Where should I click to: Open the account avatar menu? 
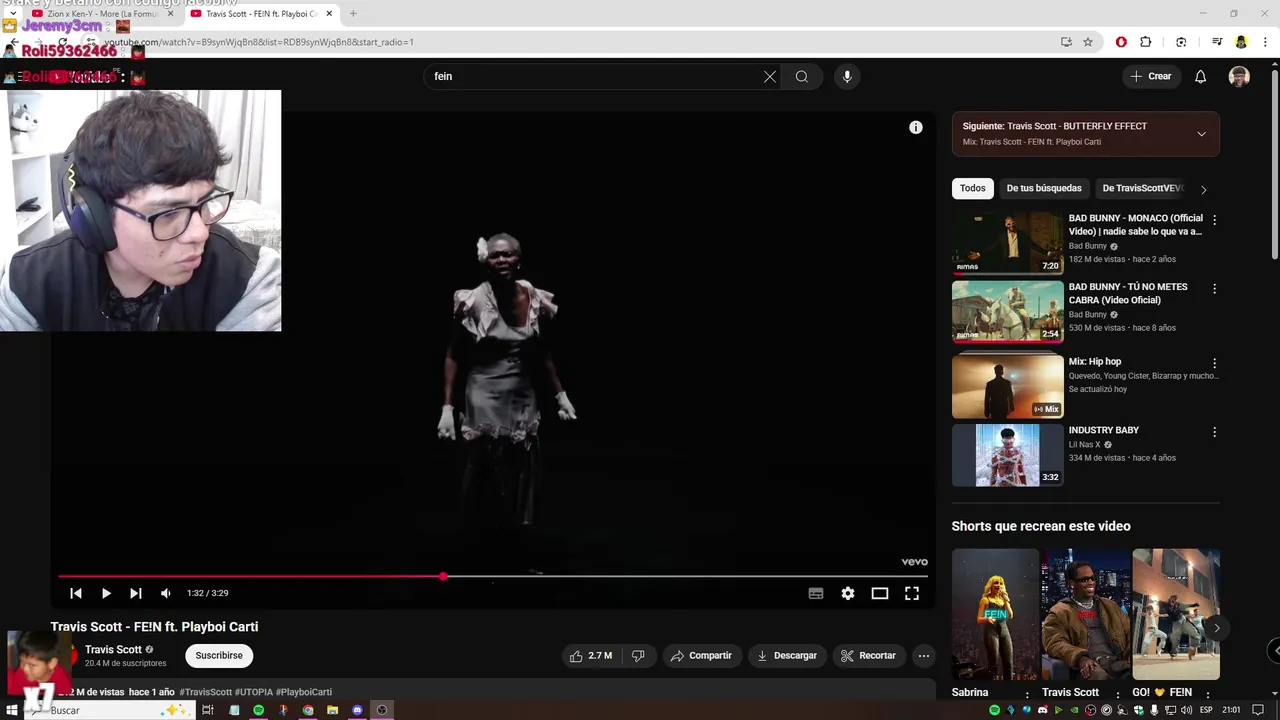pyautogui.click(x=1239, y=76)
